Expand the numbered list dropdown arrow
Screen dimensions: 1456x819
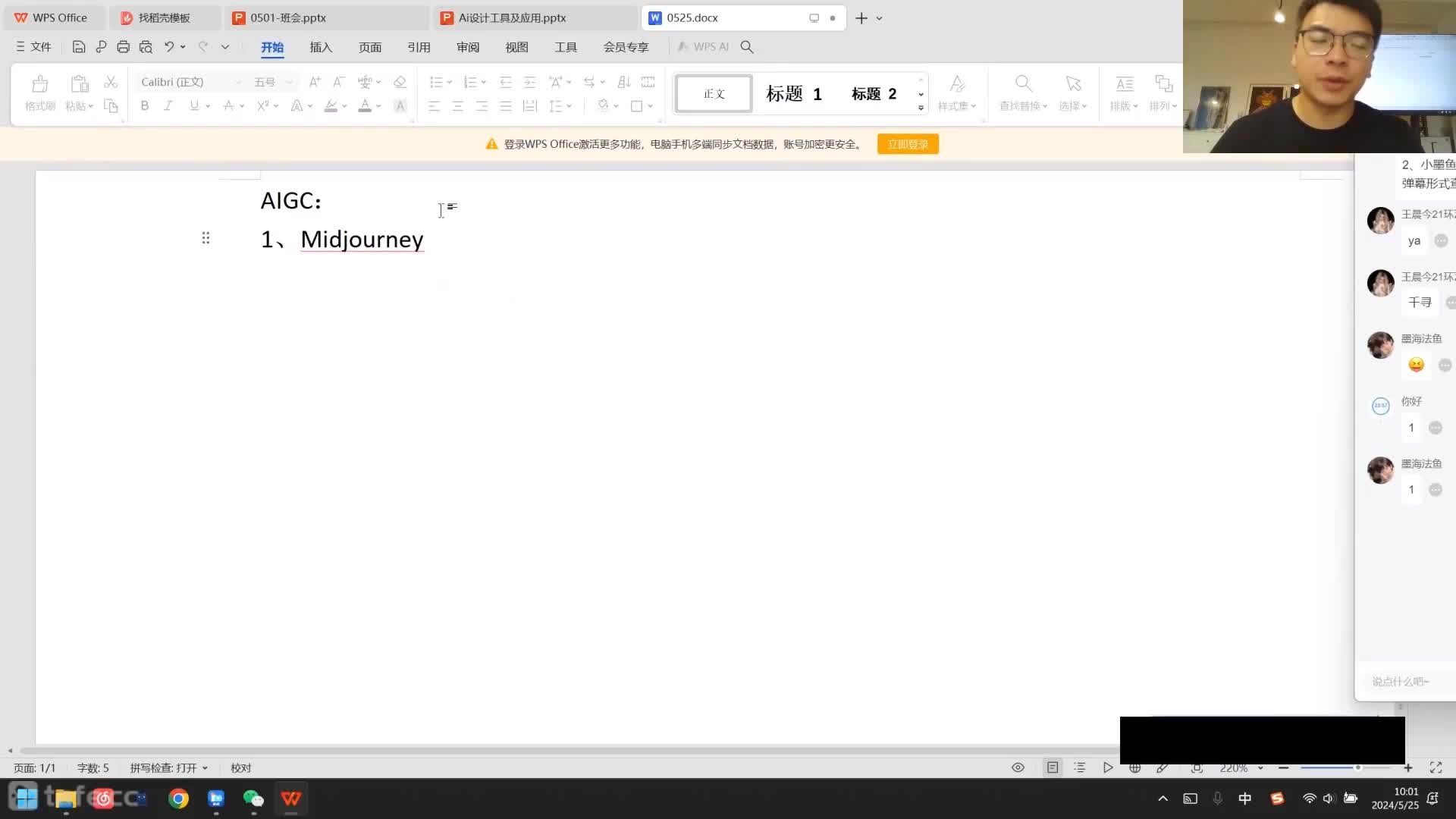tap(484, 82)
